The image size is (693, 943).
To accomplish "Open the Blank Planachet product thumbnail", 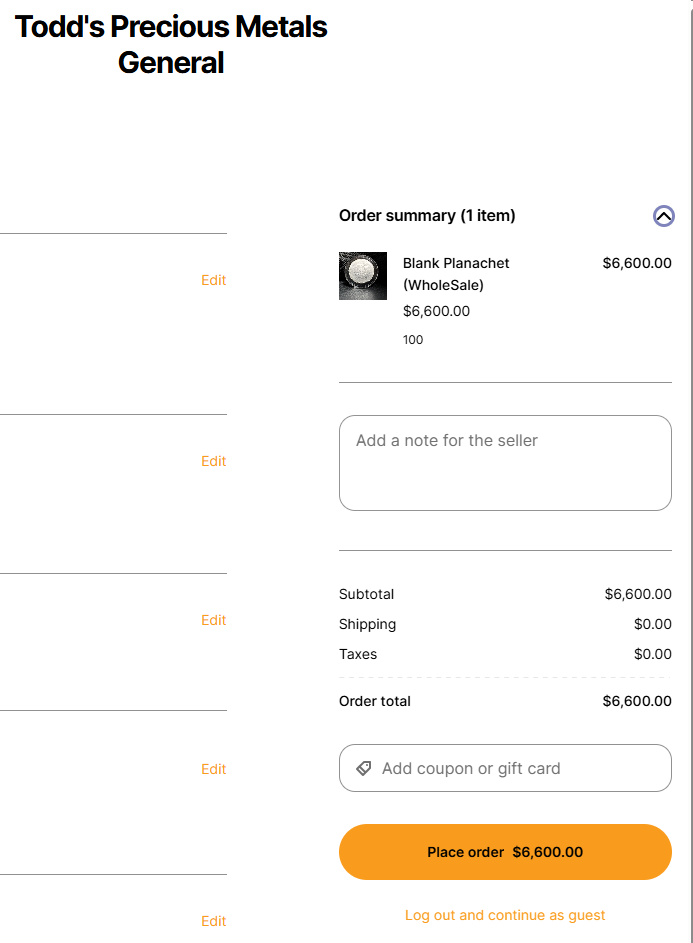I will pyautogui.click(x=363, y=276).
